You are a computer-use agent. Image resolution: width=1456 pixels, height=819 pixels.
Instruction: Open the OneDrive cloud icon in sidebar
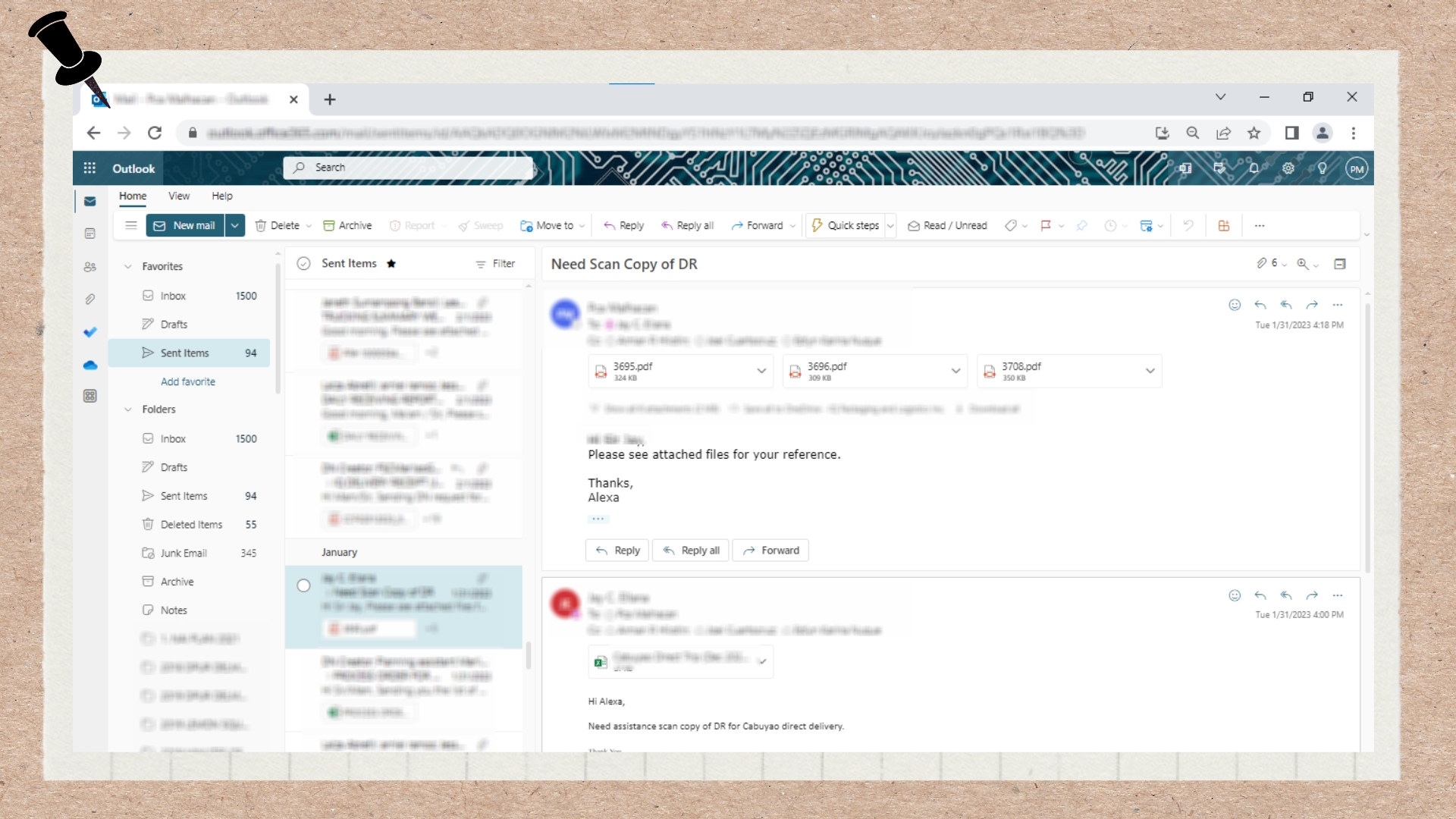(x=90, y=366)
